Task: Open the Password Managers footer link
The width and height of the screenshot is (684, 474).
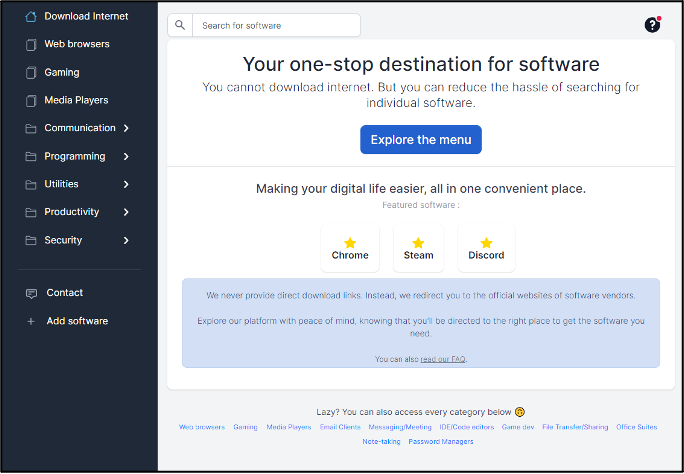Action: pos(440,441)
